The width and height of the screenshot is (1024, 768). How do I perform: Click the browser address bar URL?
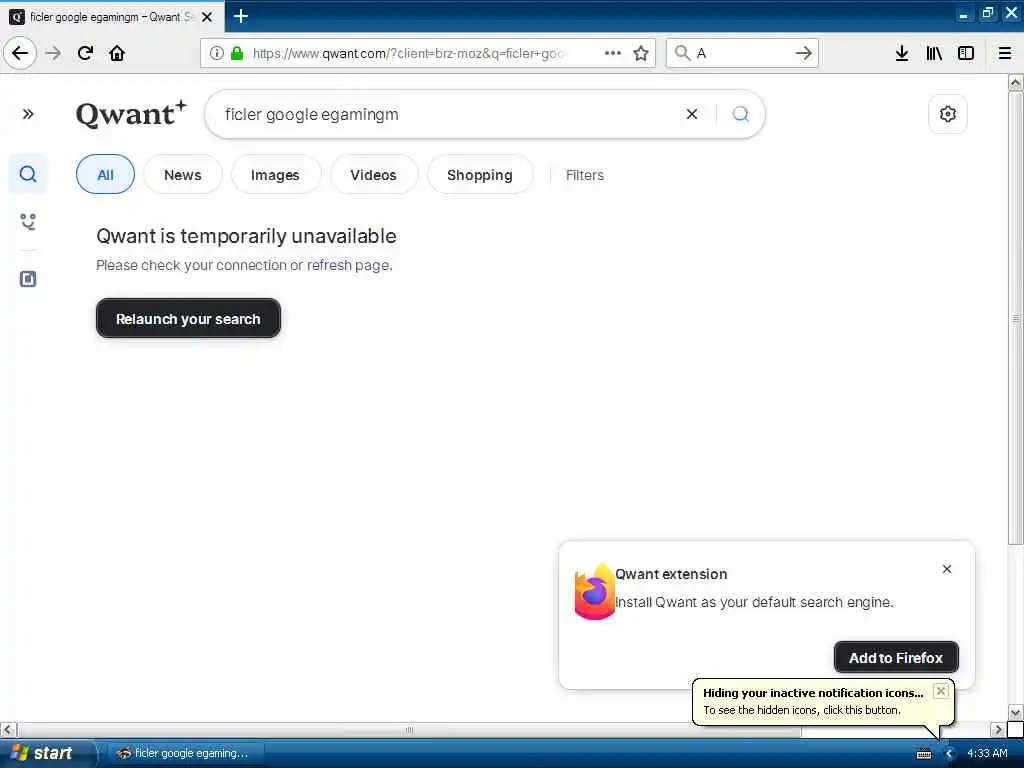(x=410, y=54)
